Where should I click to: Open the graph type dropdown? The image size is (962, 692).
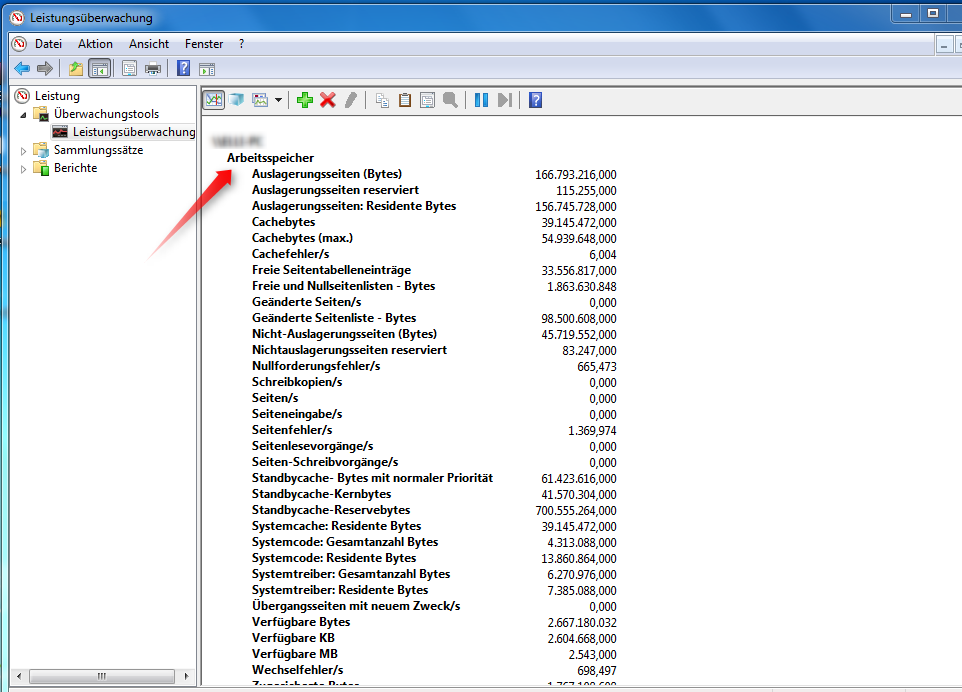(277, 99)
